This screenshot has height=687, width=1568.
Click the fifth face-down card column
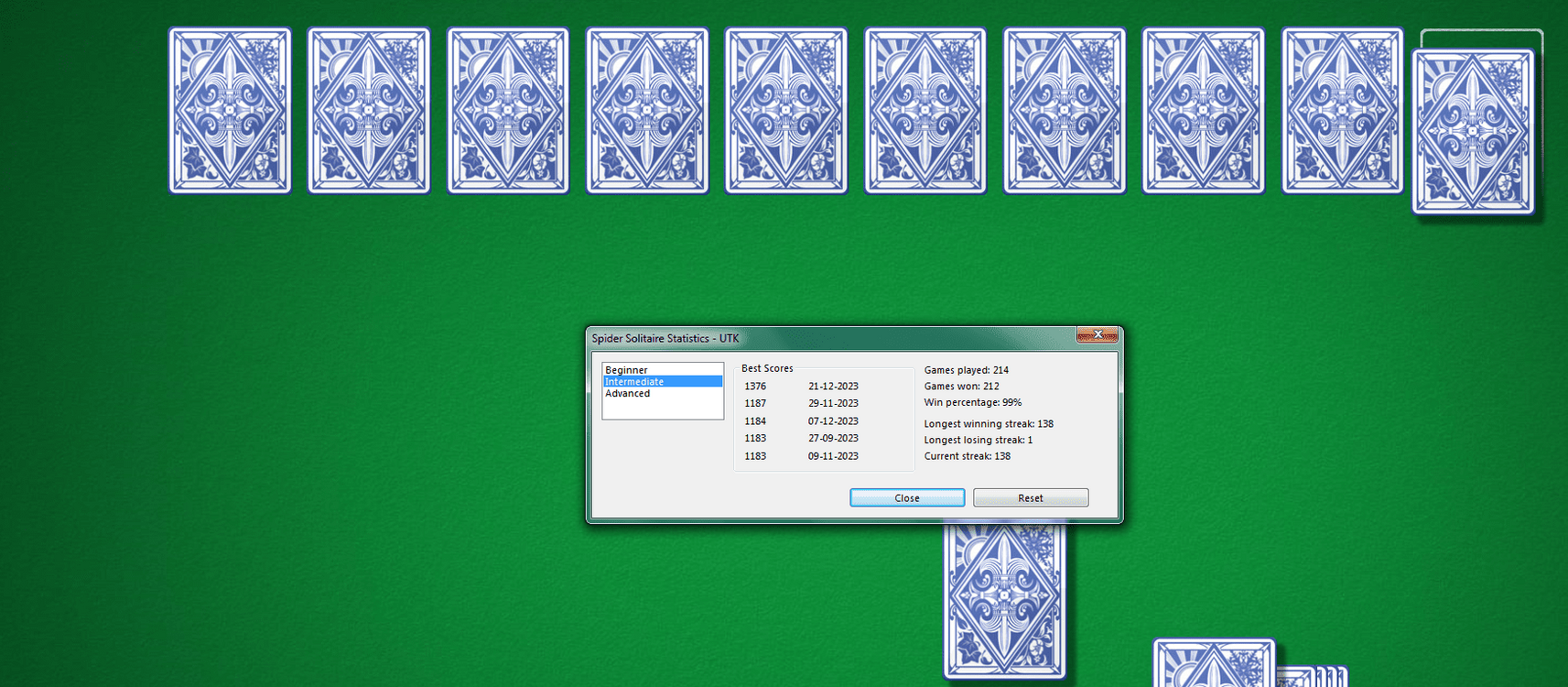click(786, 111)
